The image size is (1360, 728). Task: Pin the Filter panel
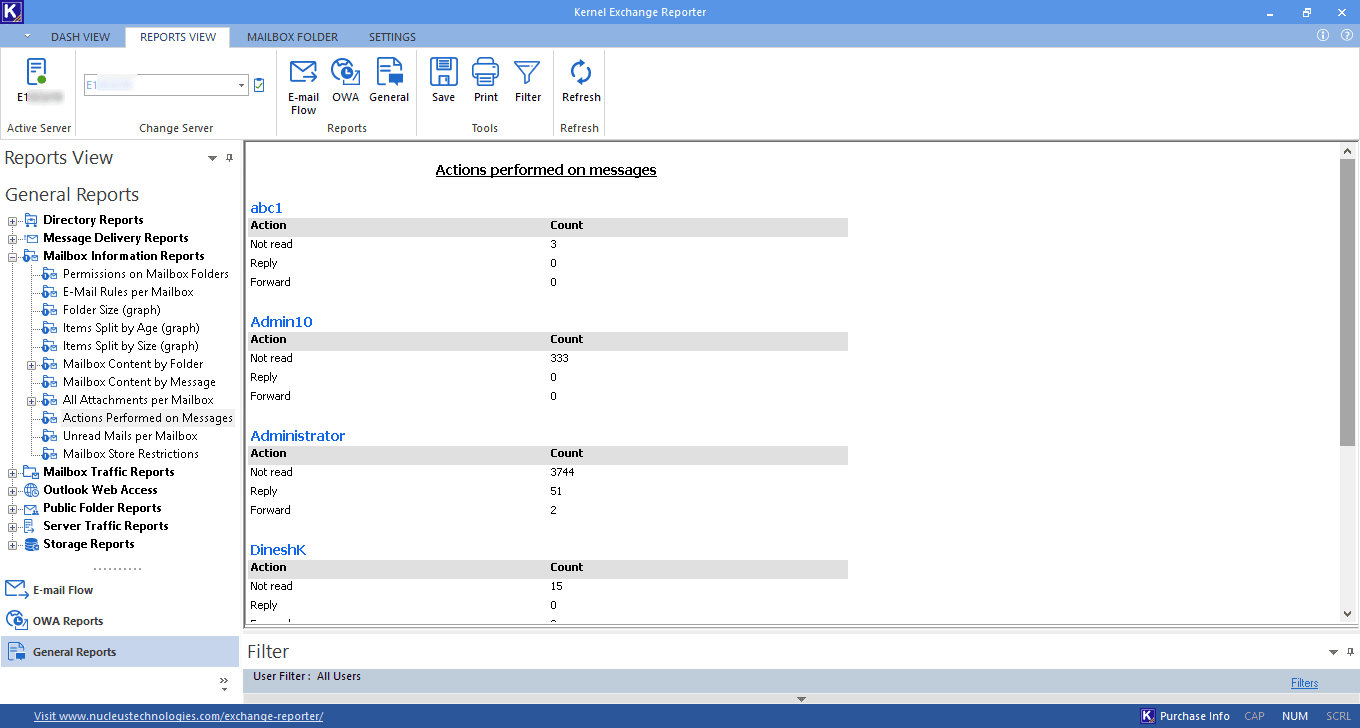(1350, 652)
